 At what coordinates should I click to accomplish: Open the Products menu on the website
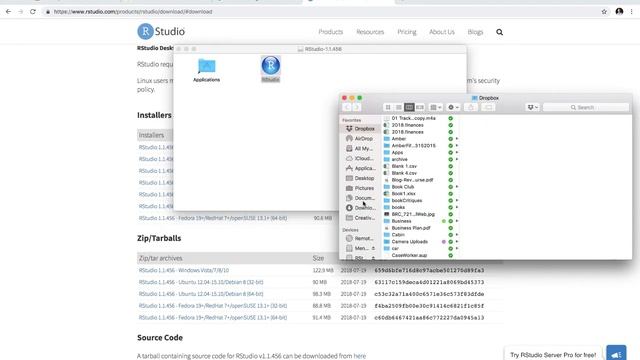(331, 32)
